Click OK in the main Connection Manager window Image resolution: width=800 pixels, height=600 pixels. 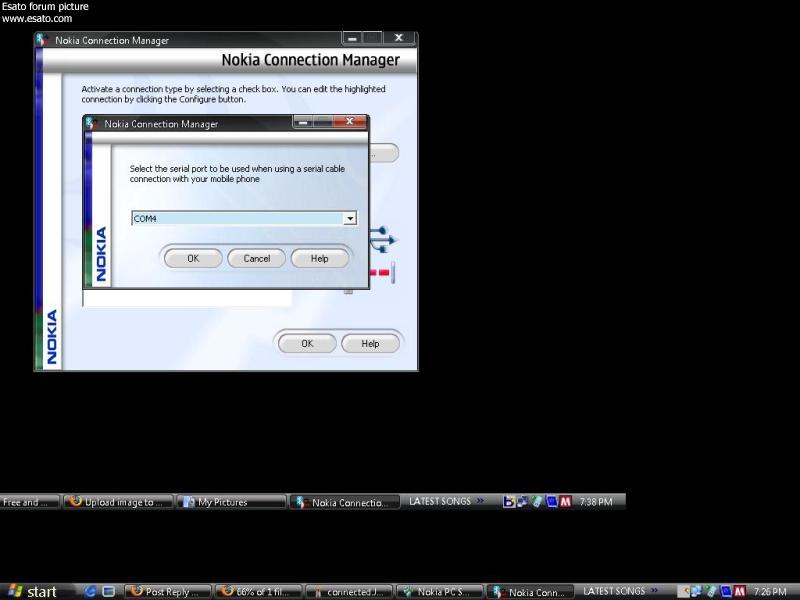pyautogui.click(x=307, y=343)
